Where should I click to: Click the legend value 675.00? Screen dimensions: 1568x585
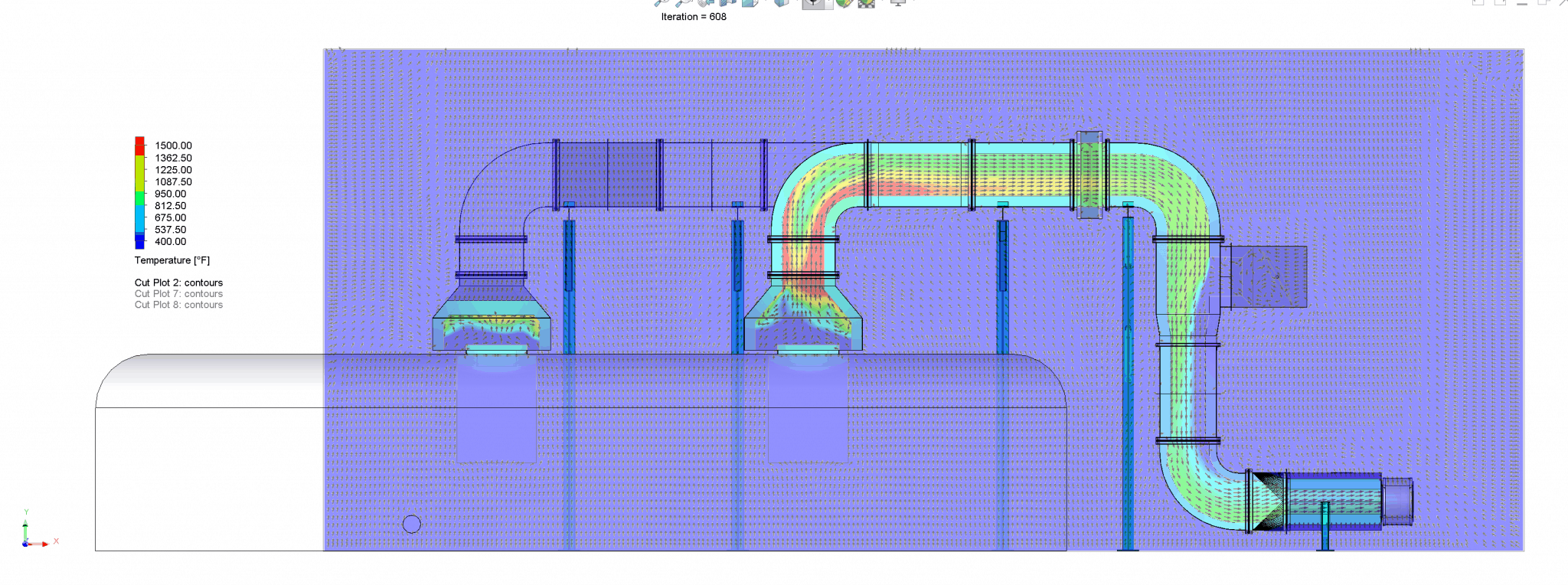pyautogui.click(x=170, y=217)
